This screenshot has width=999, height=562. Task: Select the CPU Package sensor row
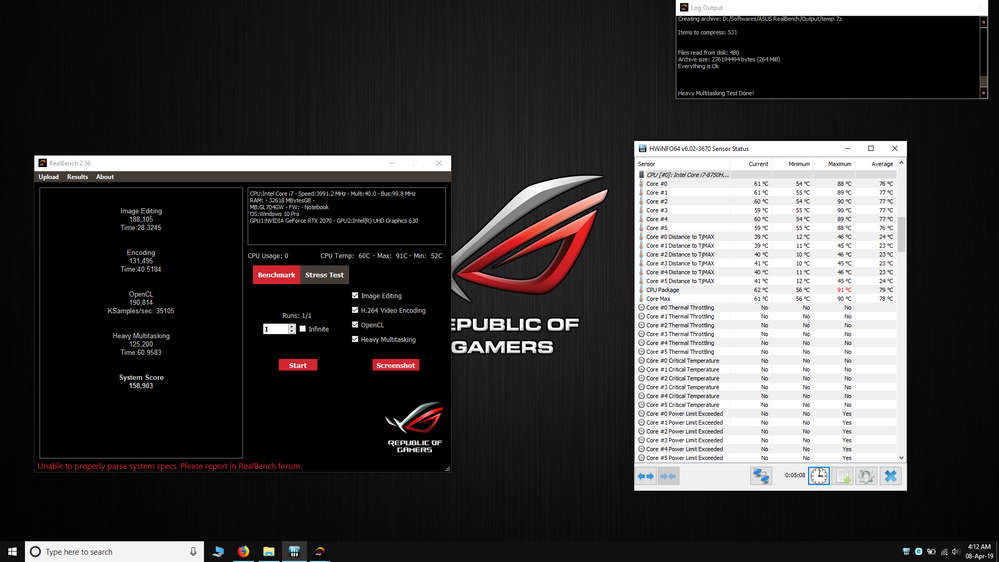[766, 290]
